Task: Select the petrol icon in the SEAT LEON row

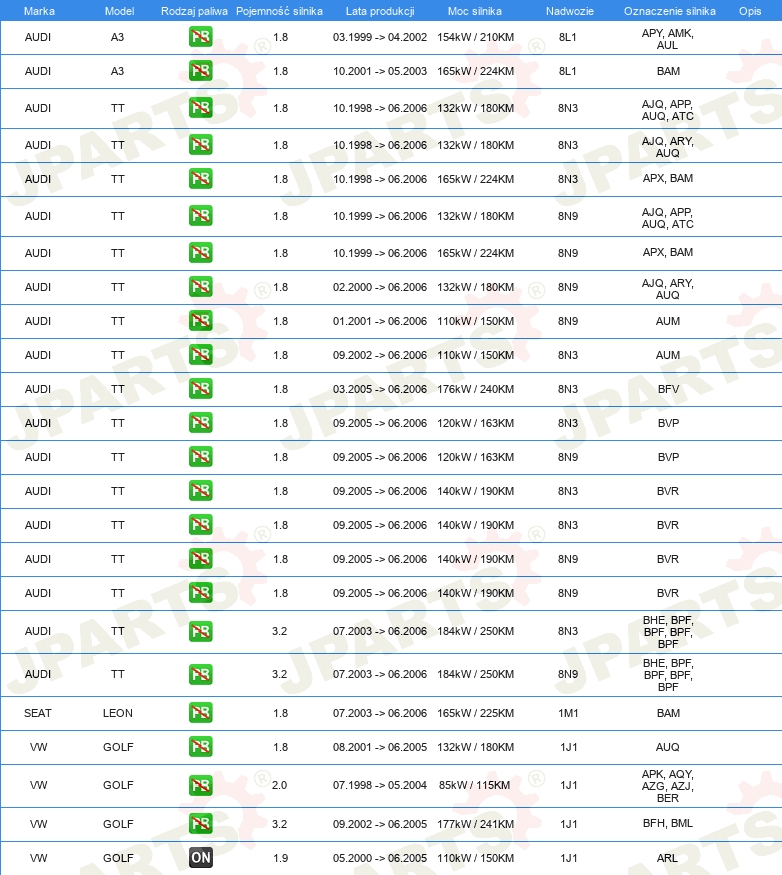Action: 200,713
